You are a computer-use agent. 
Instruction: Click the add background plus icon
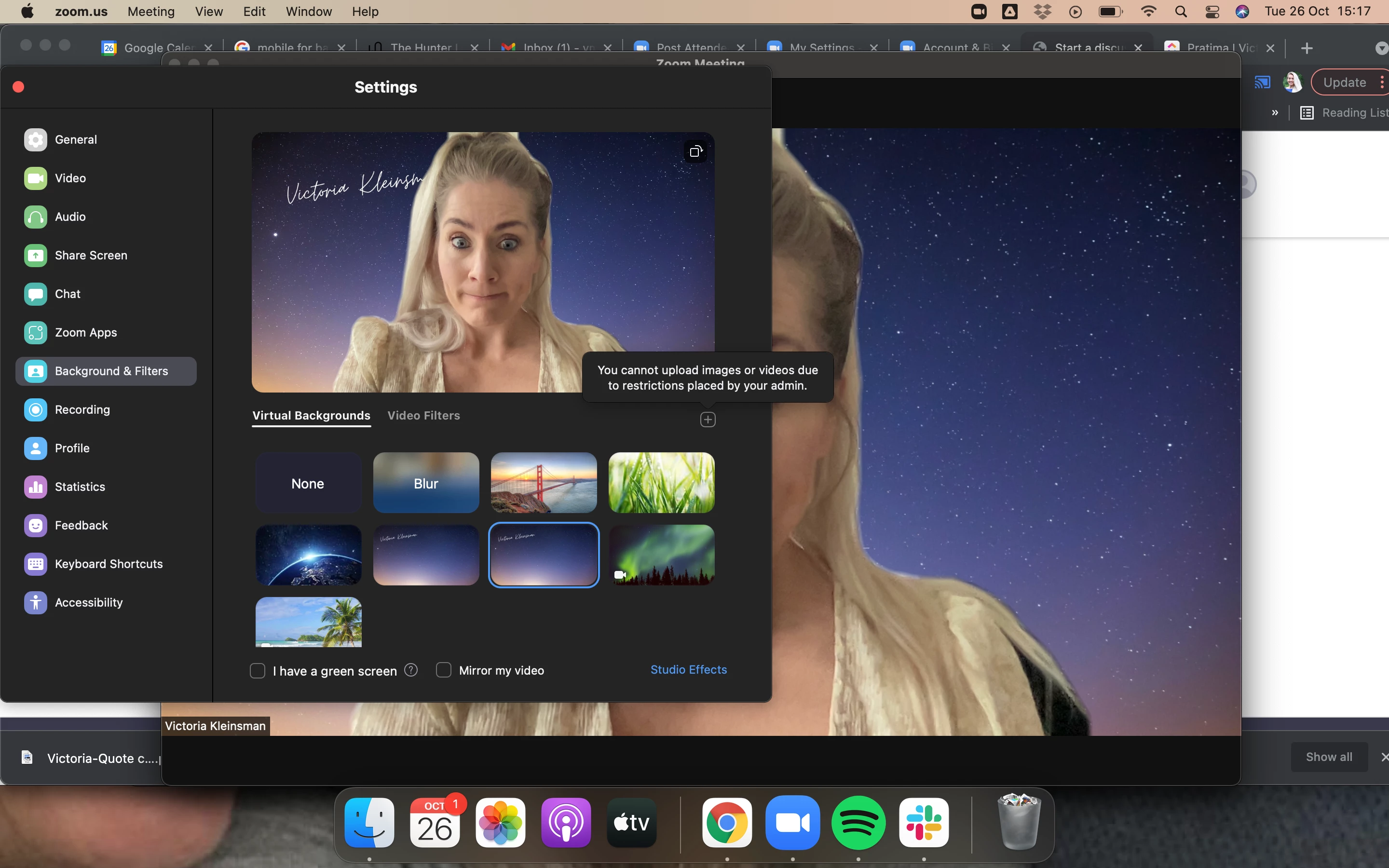[708, 420]
